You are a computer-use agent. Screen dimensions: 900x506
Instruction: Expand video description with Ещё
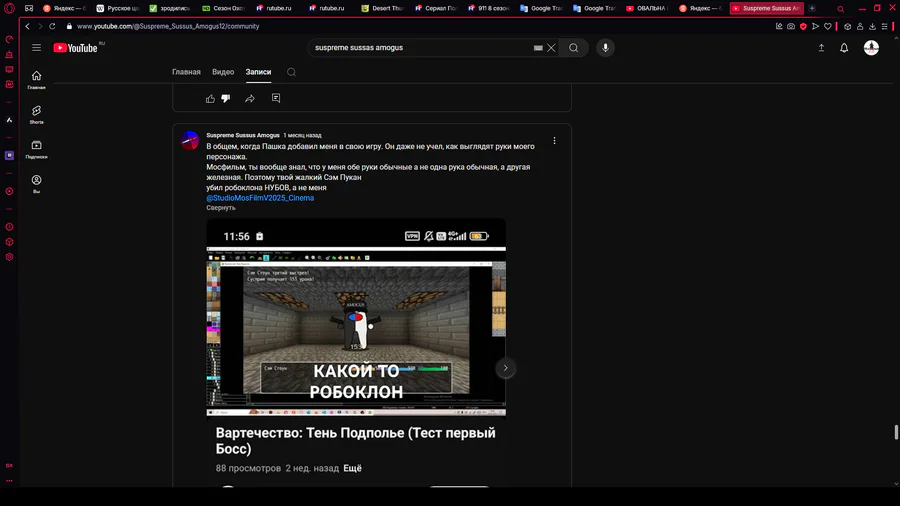tap(352, 468)
